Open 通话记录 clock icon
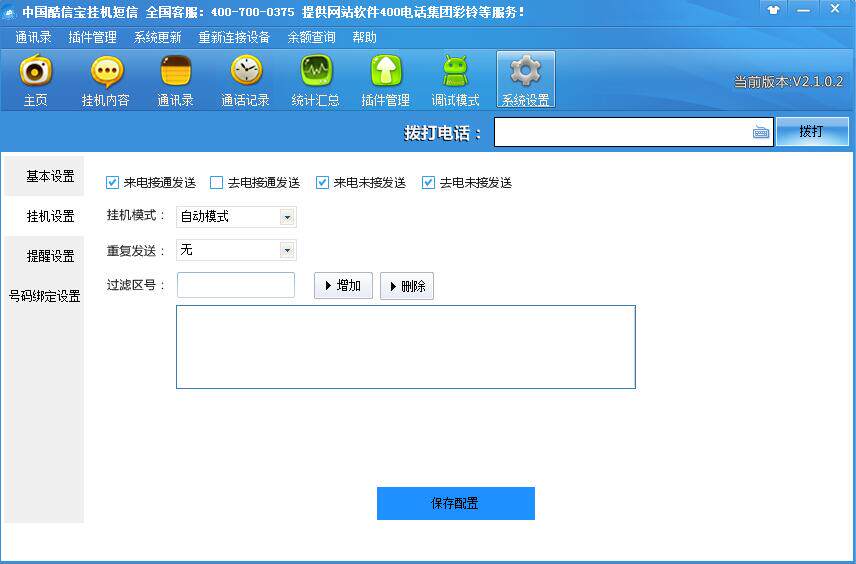The height and width of the screenshot is (564, 856). click(x=245, y=72)
